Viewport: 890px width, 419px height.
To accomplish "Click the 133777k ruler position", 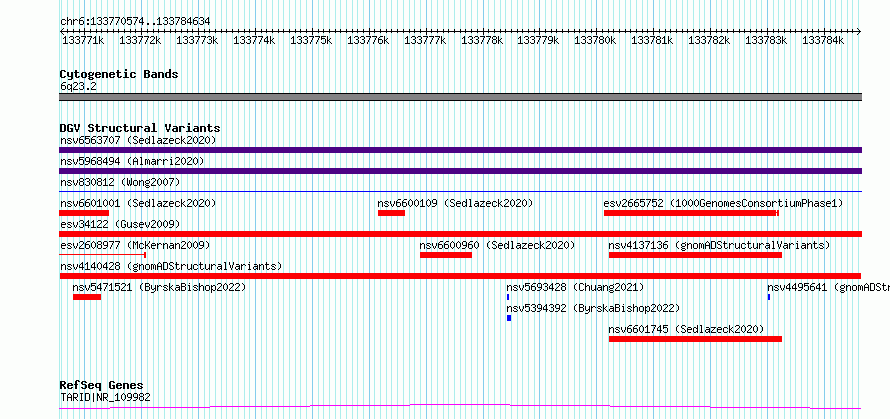I will point(425,40).
